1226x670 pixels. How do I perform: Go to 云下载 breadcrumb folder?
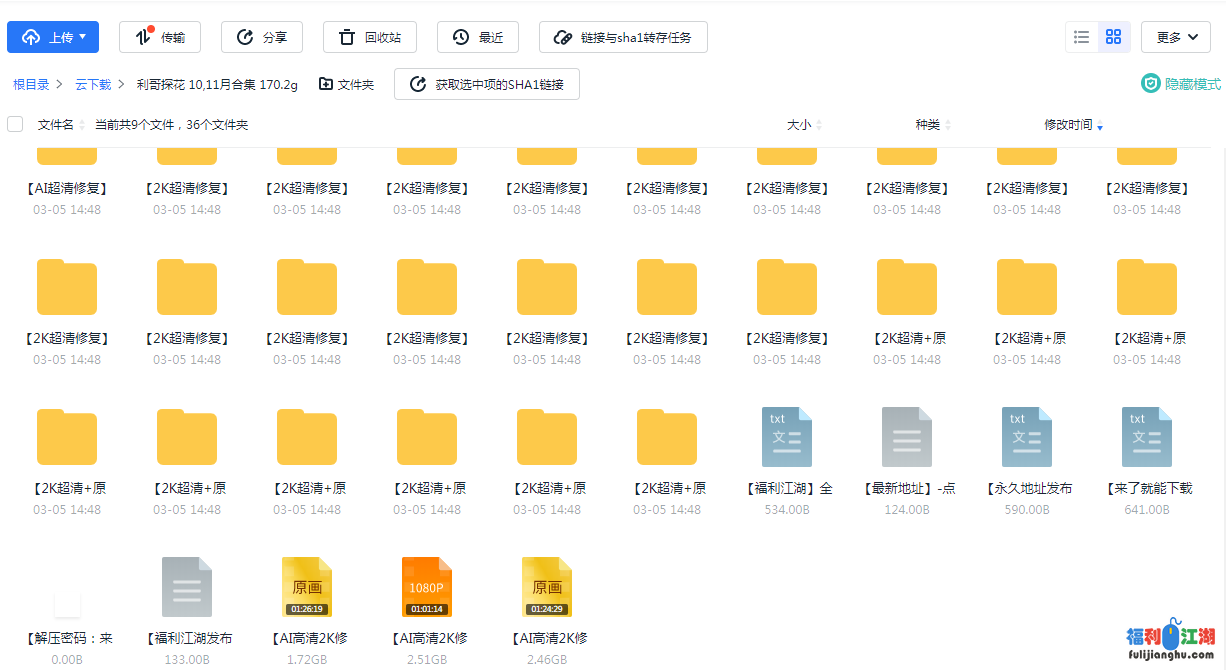click(93, 85)
